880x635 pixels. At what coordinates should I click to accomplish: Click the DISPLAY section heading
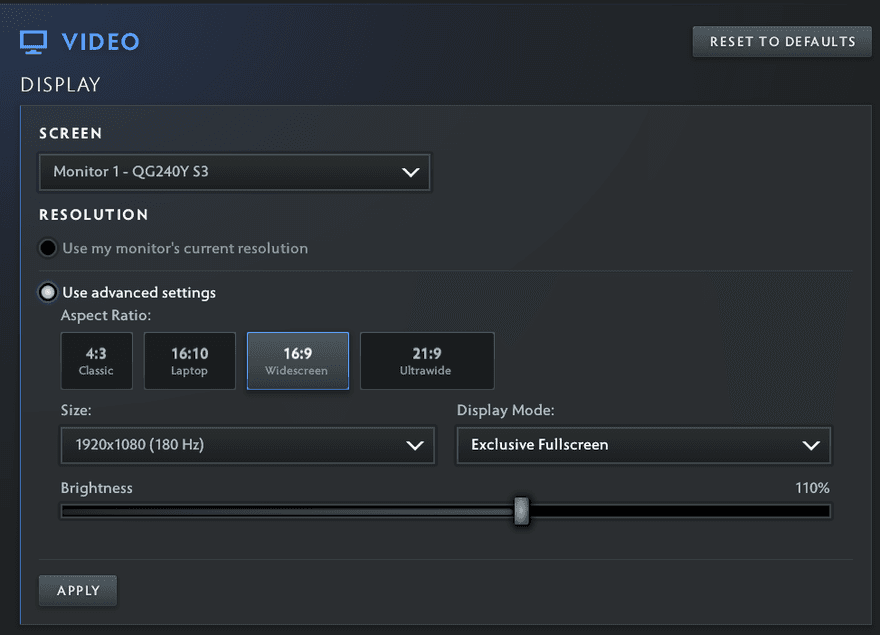click(61, 85)
